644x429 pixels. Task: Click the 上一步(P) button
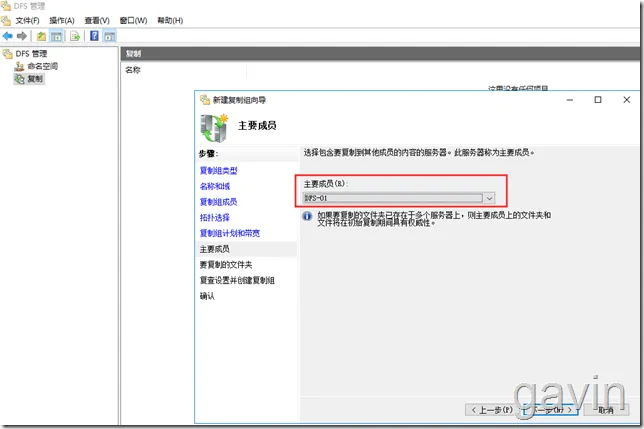[492, 410]
